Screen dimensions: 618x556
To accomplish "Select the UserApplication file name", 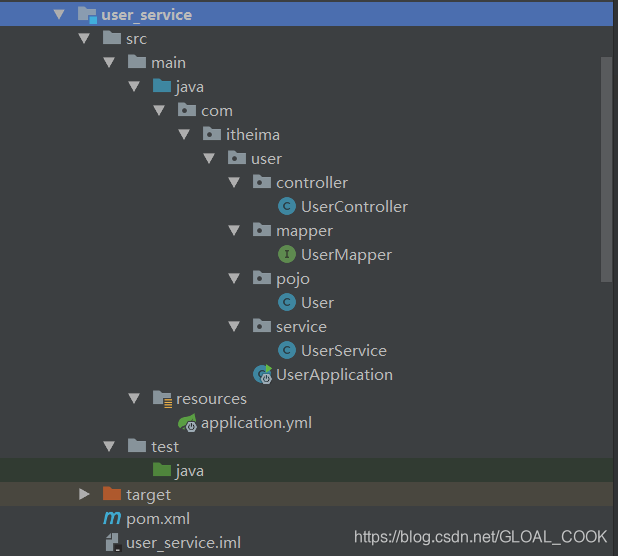I will click(334, 375).
